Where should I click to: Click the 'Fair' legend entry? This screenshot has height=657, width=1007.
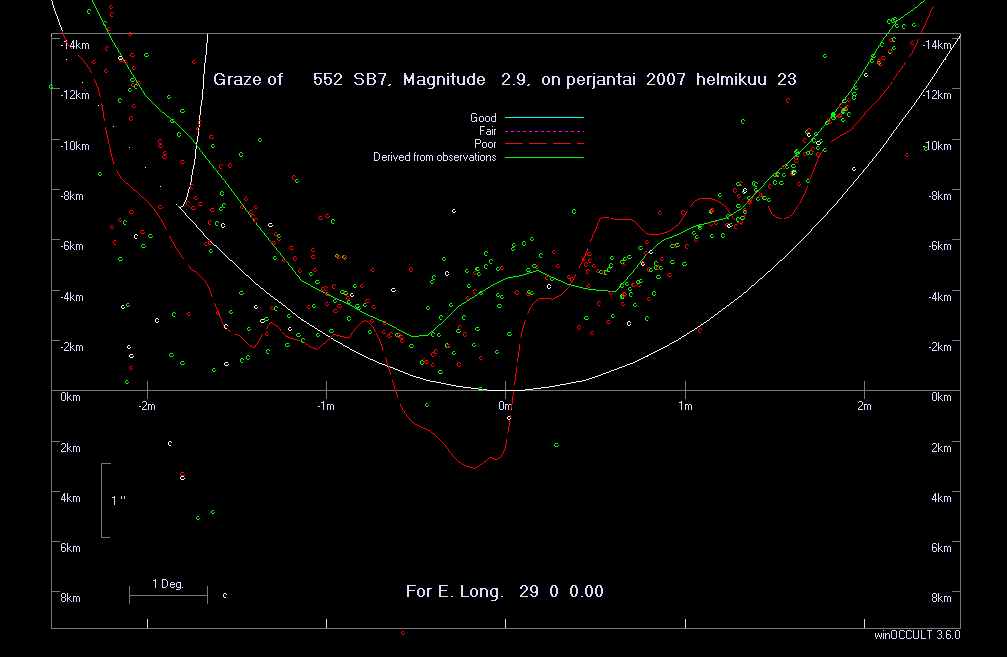(487, 131)
